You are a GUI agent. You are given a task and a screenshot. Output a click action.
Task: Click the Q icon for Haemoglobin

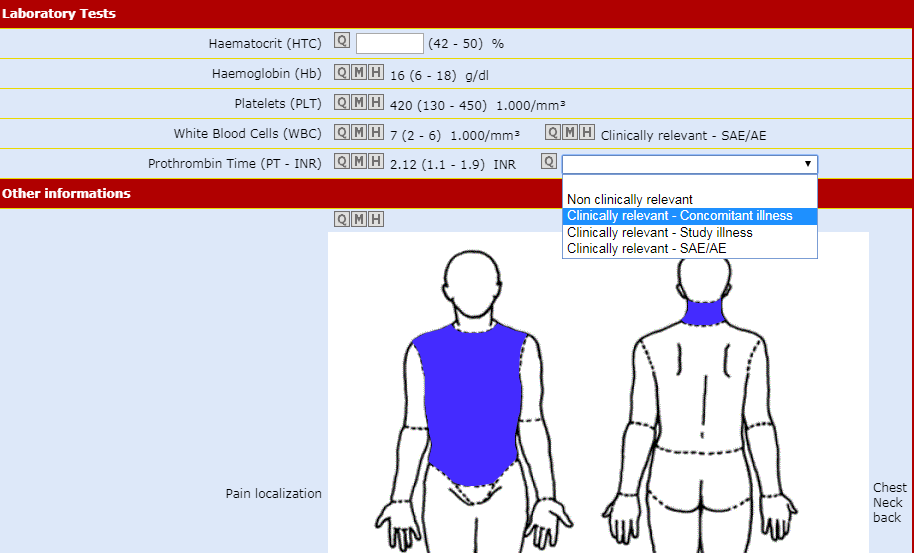(342, 73)
